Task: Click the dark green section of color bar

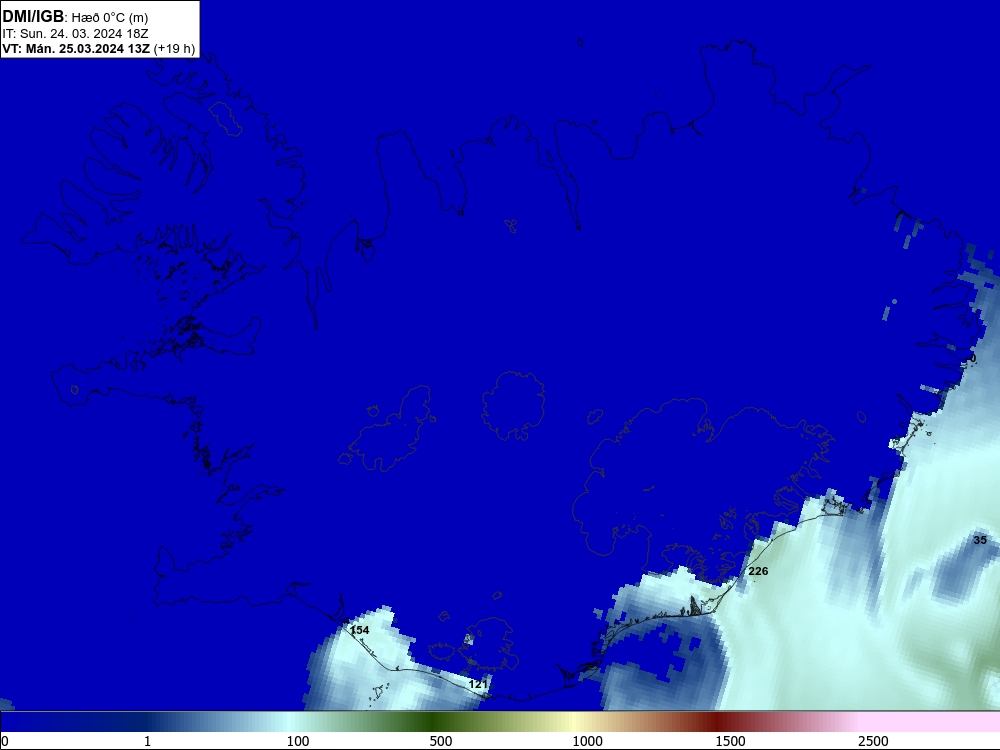Action: pos(434,722)
